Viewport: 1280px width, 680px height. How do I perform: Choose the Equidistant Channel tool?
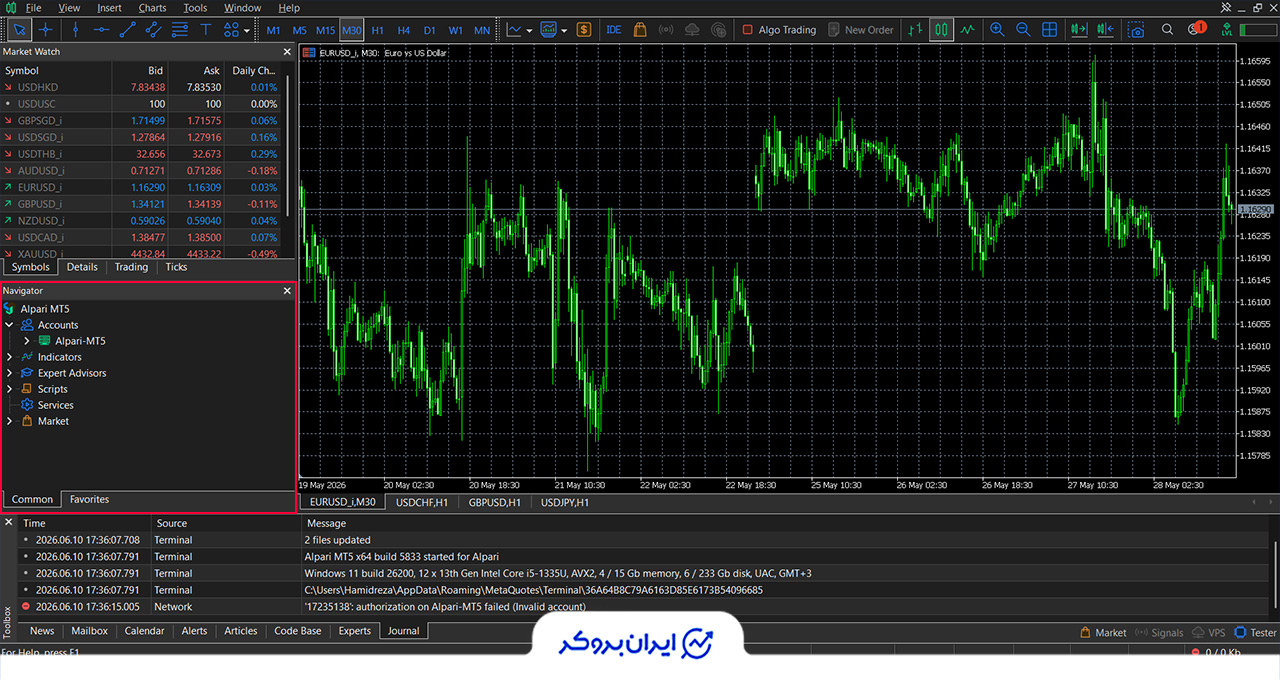[x=153, y=30]
